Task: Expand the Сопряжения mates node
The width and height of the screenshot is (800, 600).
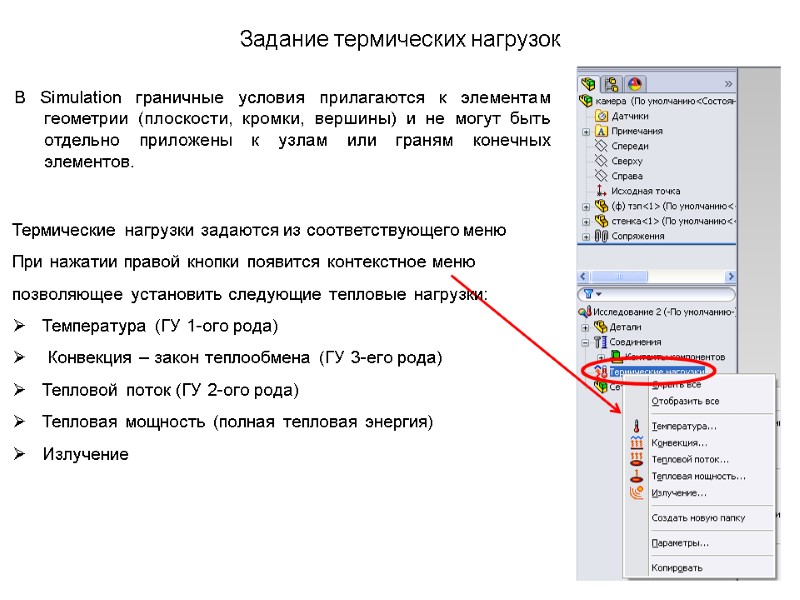Action: 586,237
